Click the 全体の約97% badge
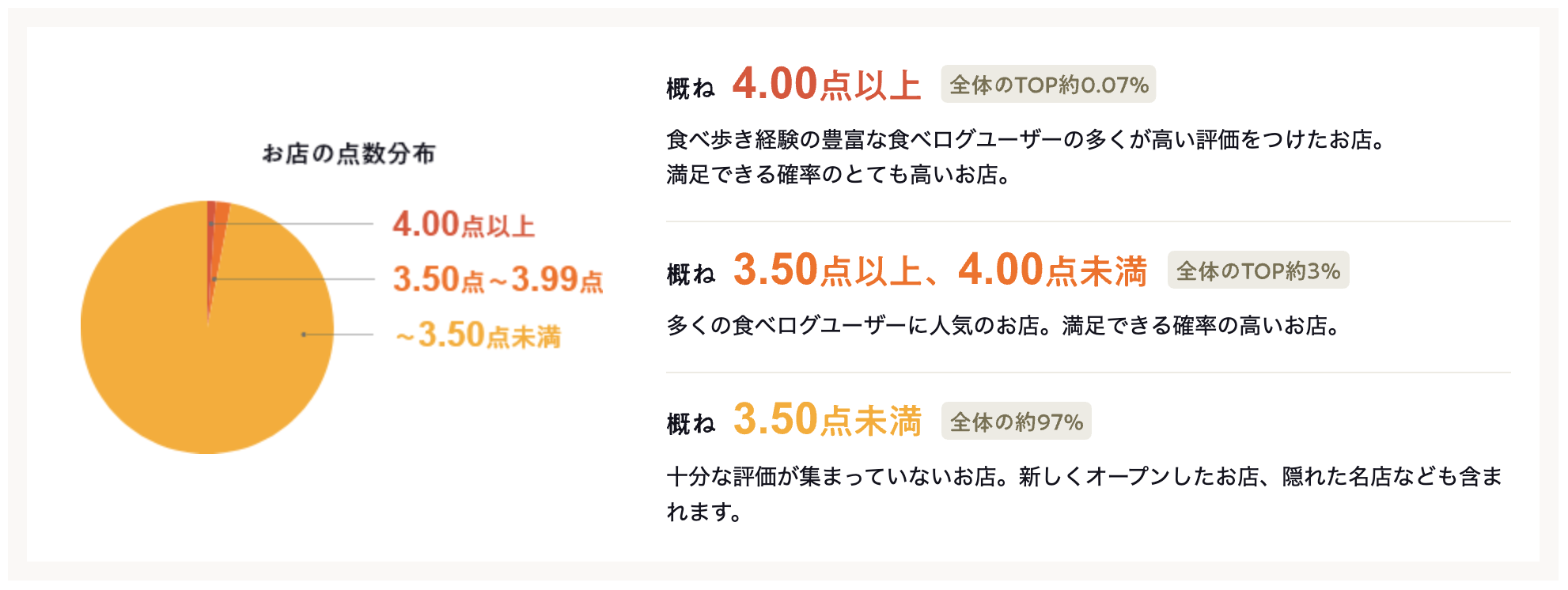 point(1016,422)
